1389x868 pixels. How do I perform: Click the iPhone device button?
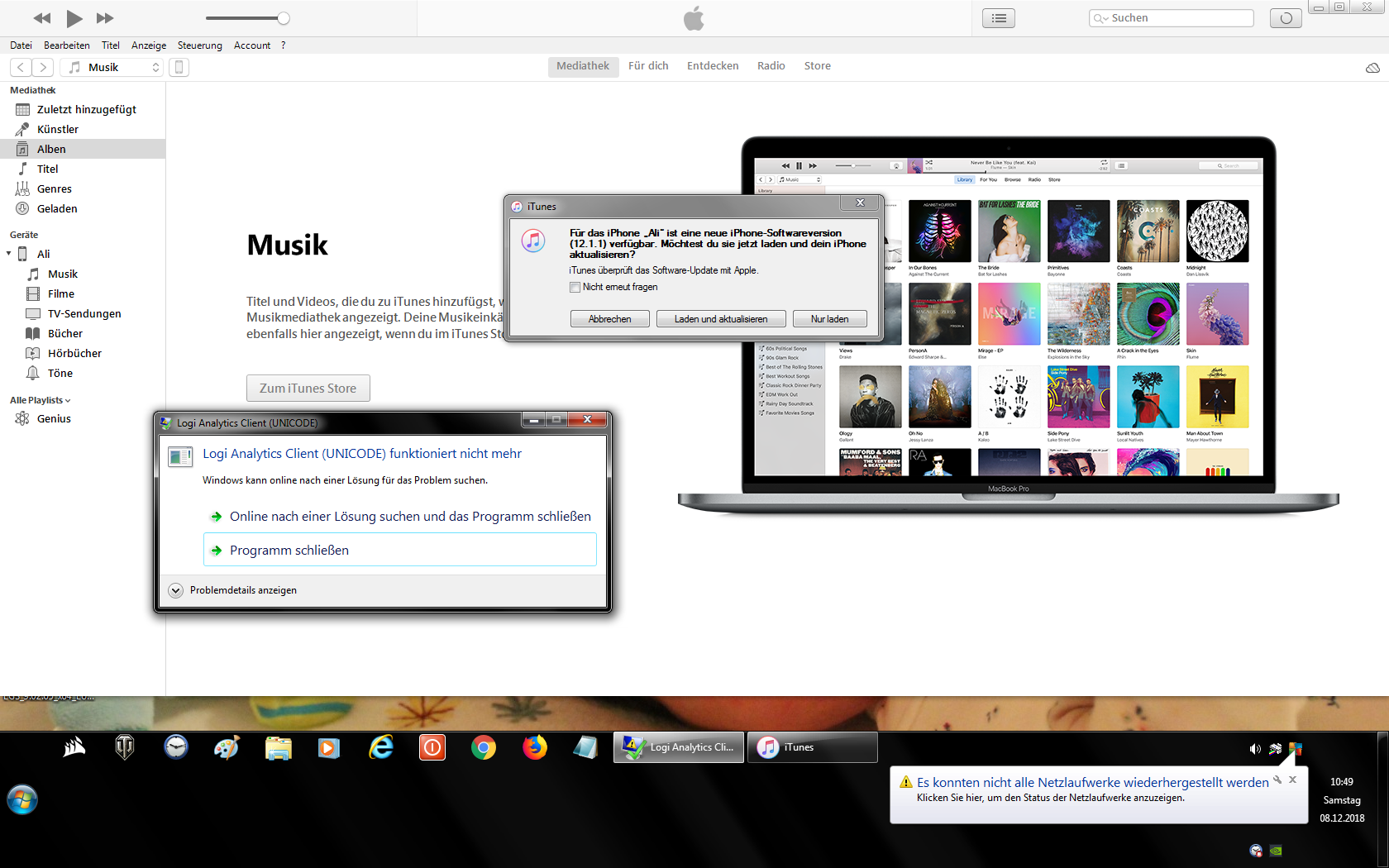pos(179,67)
